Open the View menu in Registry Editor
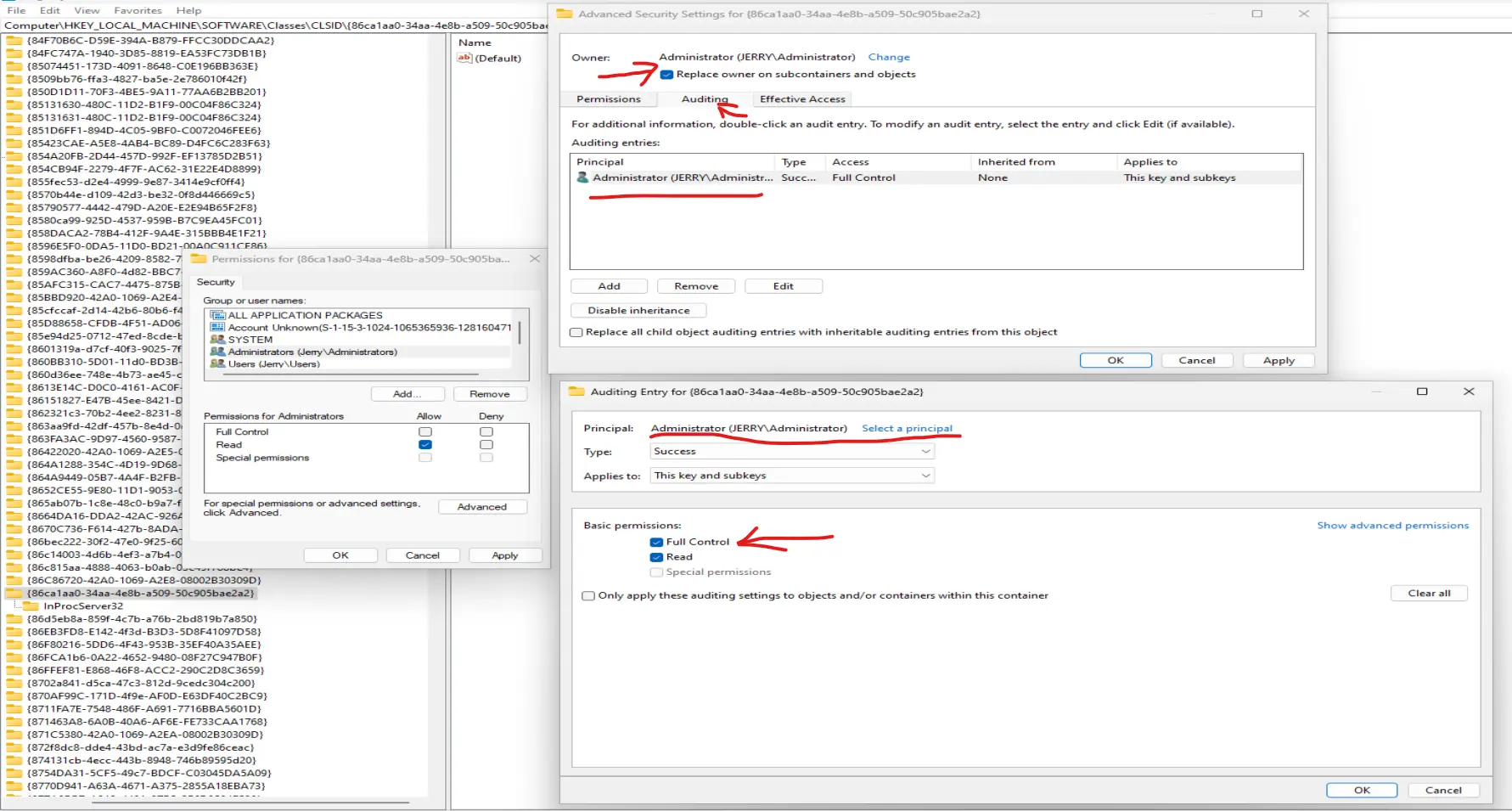 [87, 10]
